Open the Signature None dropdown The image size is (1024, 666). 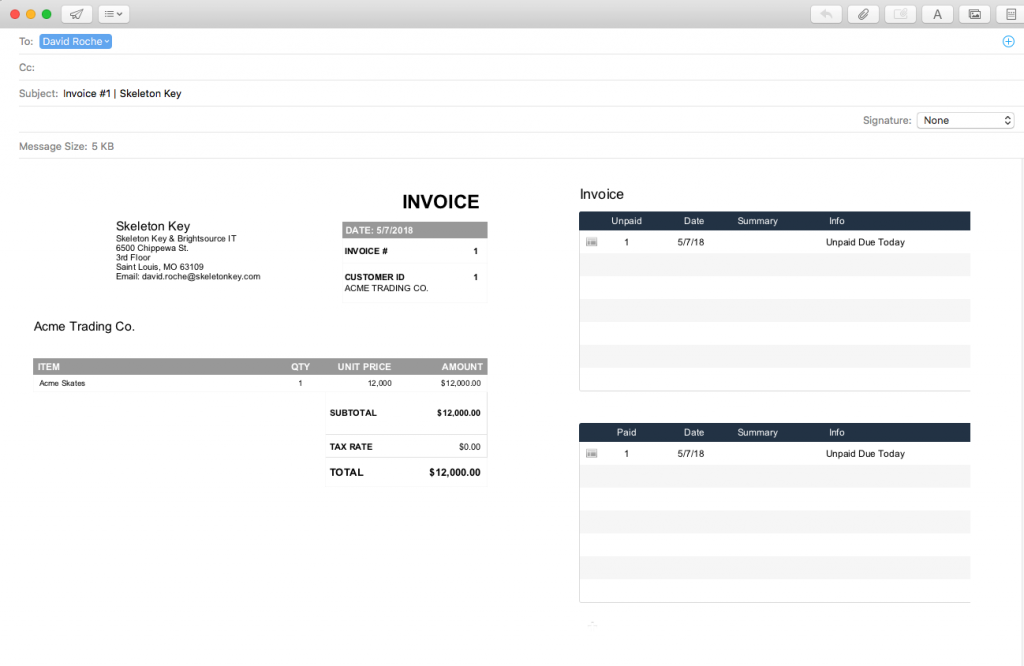966,120
